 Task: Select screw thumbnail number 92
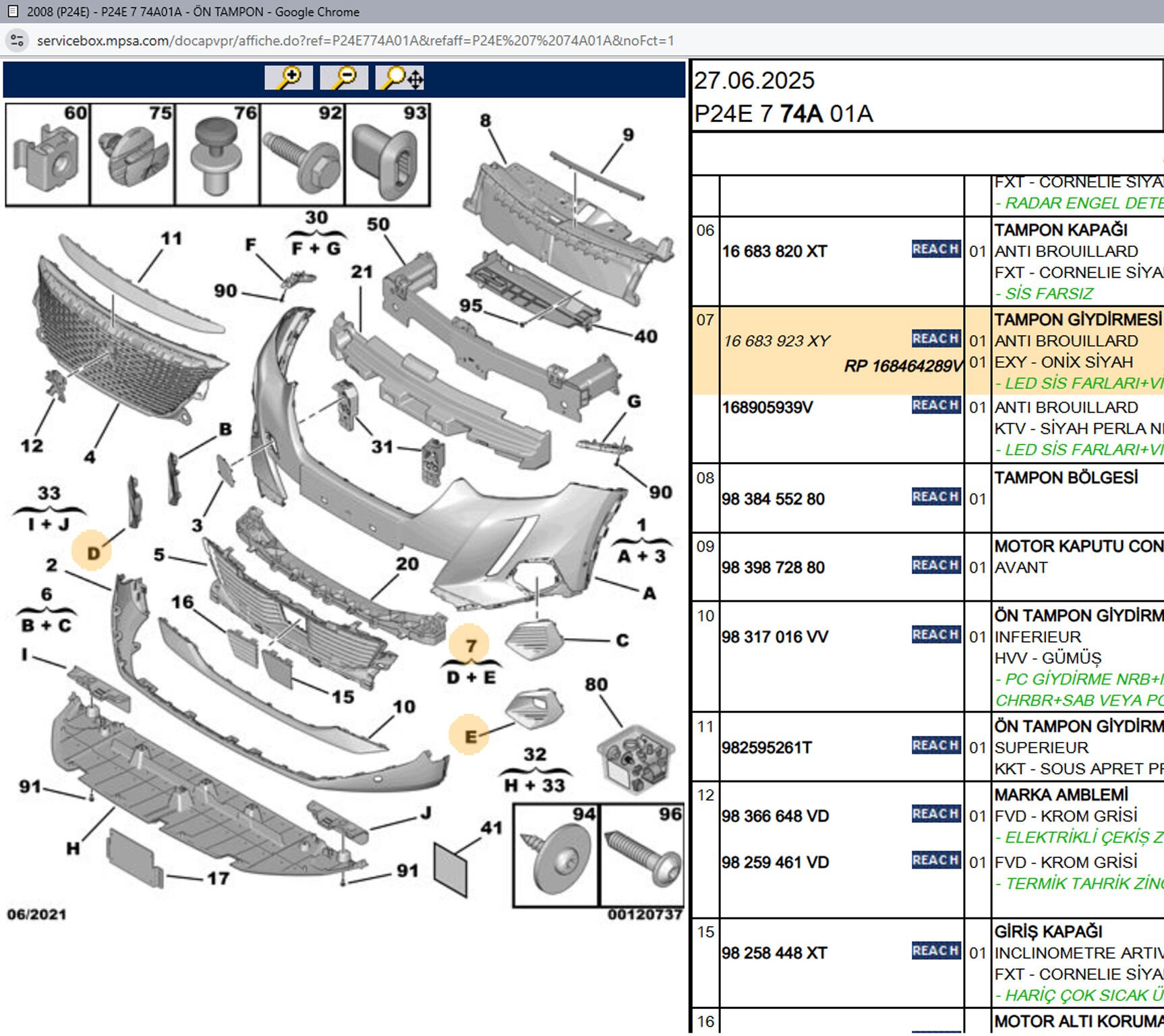302,154
